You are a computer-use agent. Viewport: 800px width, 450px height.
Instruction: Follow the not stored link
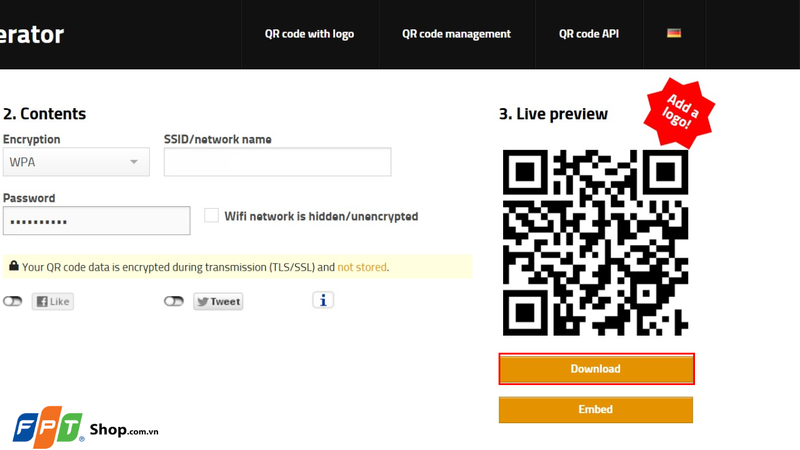pos(362,267)
